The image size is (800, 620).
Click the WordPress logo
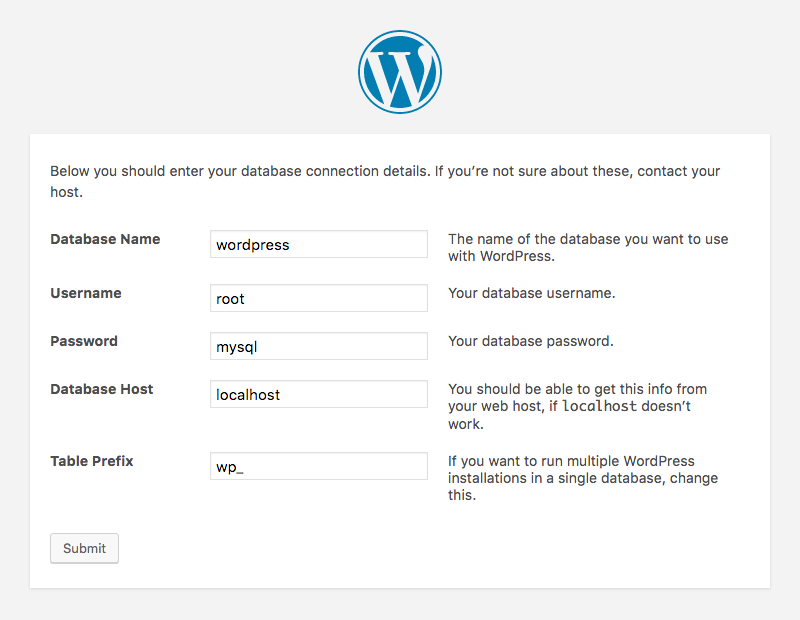400,70
